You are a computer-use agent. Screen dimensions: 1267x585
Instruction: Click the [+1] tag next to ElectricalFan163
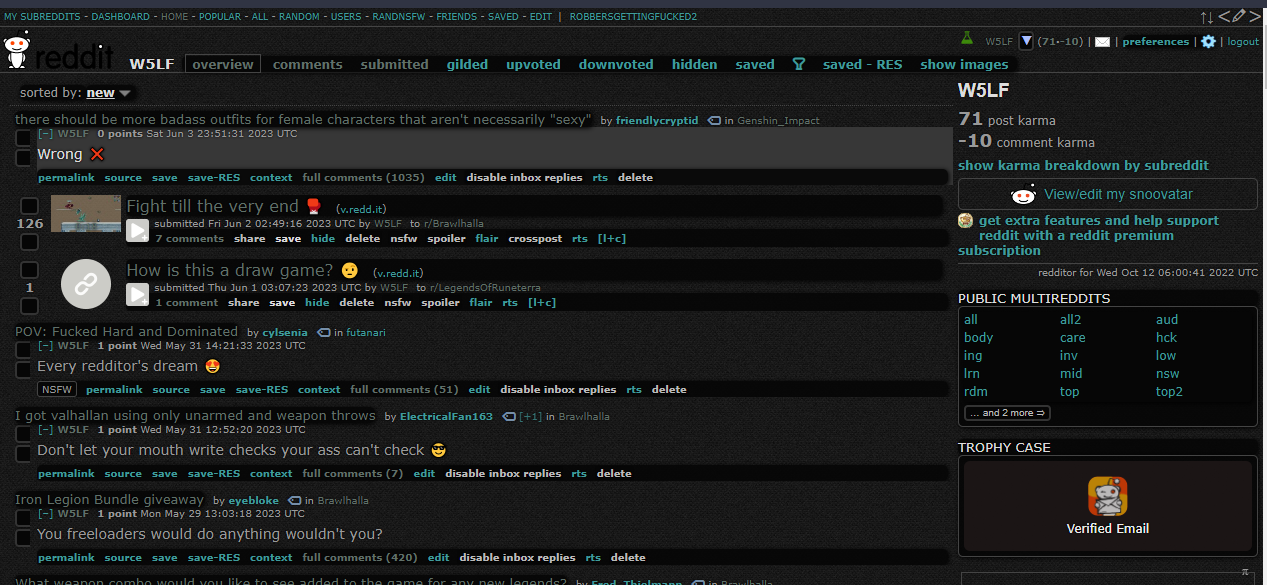531,416
